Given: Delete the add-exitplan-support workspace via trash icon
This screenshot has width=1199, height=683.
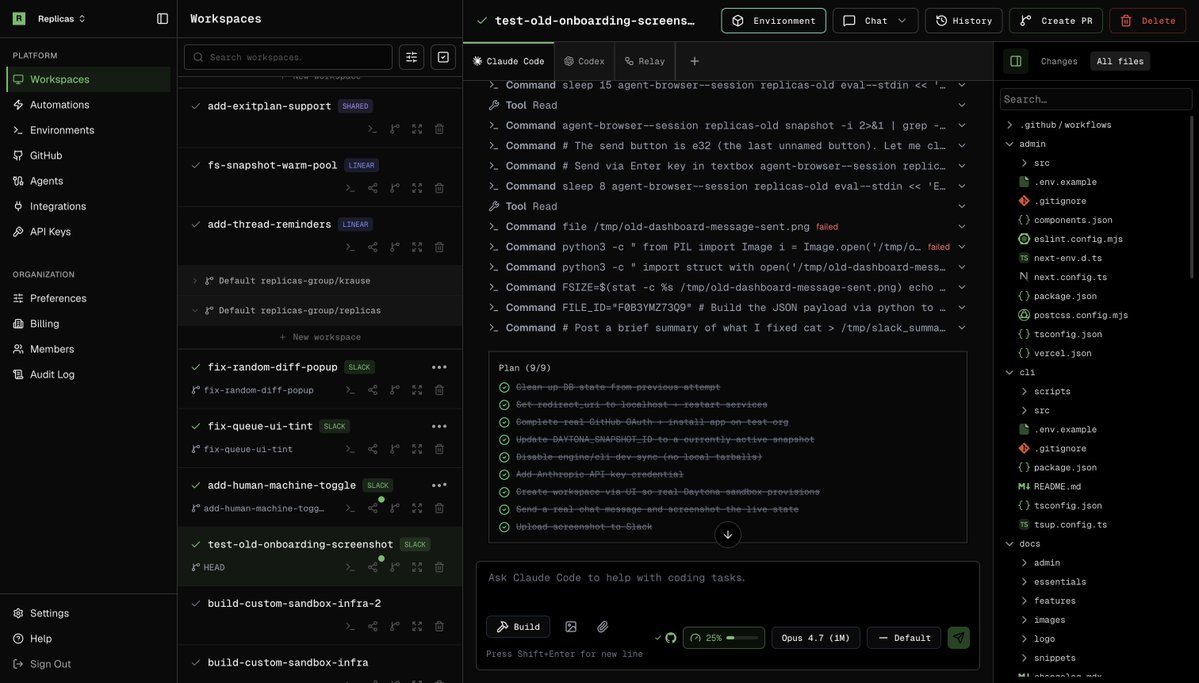Looking at the screenshot, I should pos(439,129).
